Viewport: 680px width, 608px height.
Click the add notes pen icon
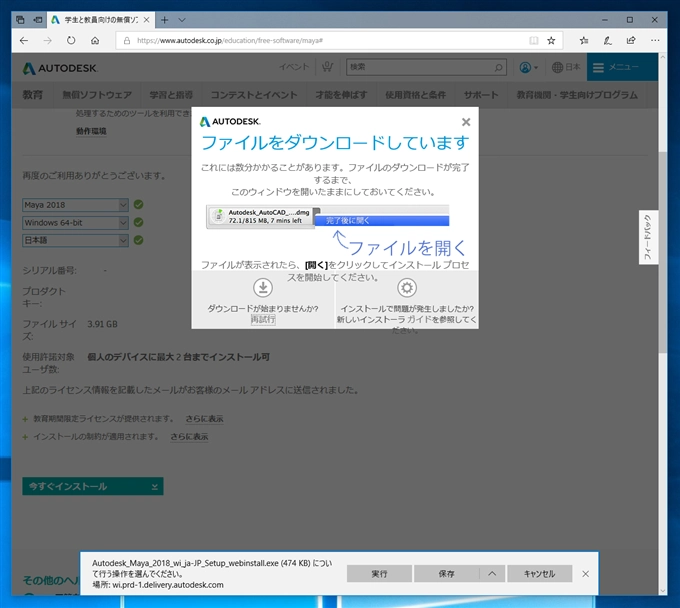pos(608,40)
